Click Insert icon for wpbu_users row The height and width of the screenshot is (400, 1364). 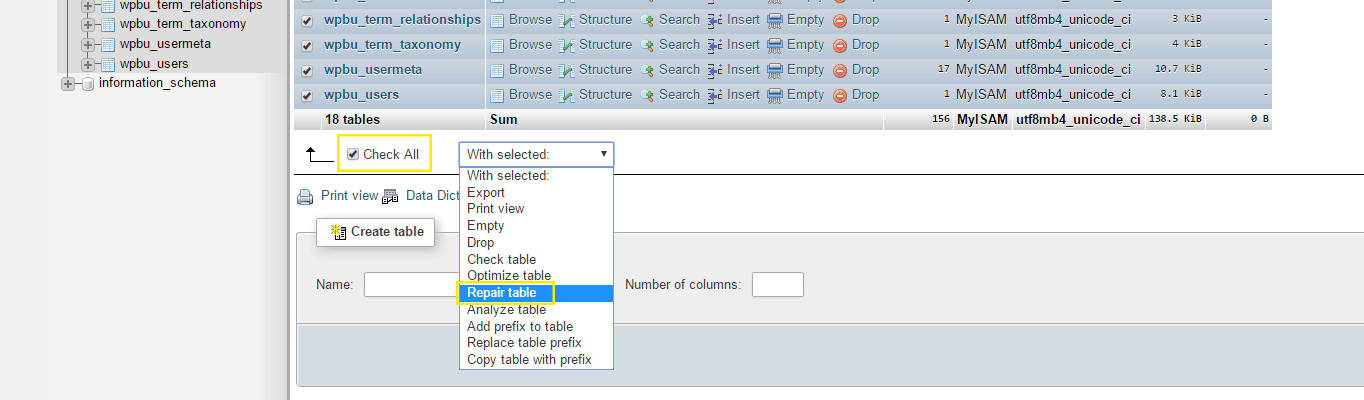tap(715, 95)
